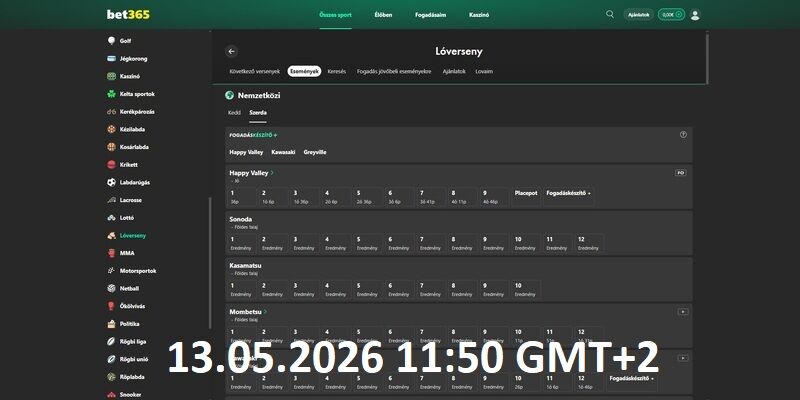800x400 pixels.
Task: Open Kasamatsu race 5 result
Action: 368,289
